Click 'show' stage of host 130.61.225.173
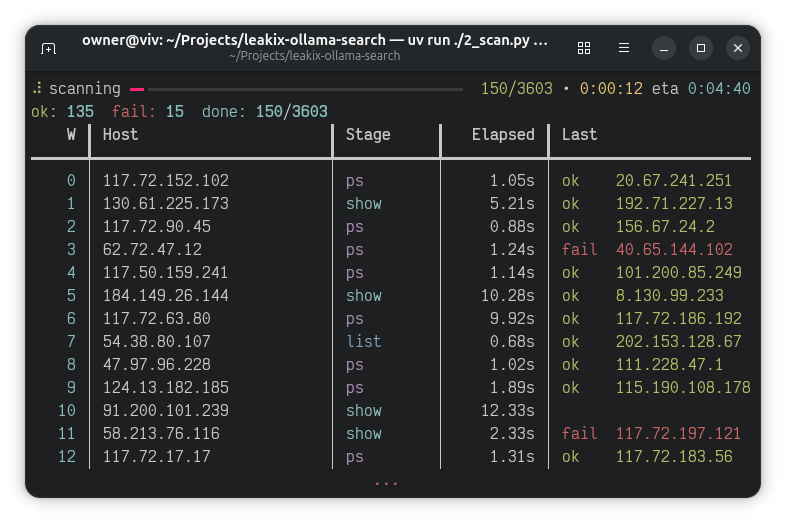This screenshot has height=523, width=786. pos(363,204)
